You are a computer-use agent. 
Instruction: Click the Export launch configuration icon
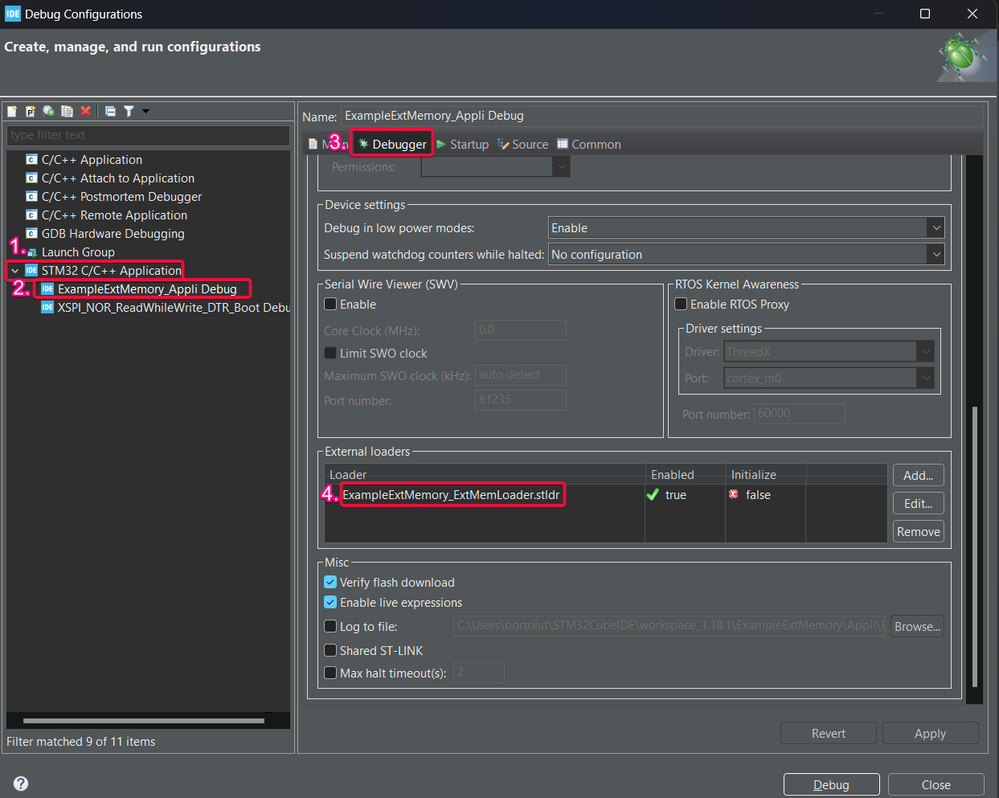48,111
